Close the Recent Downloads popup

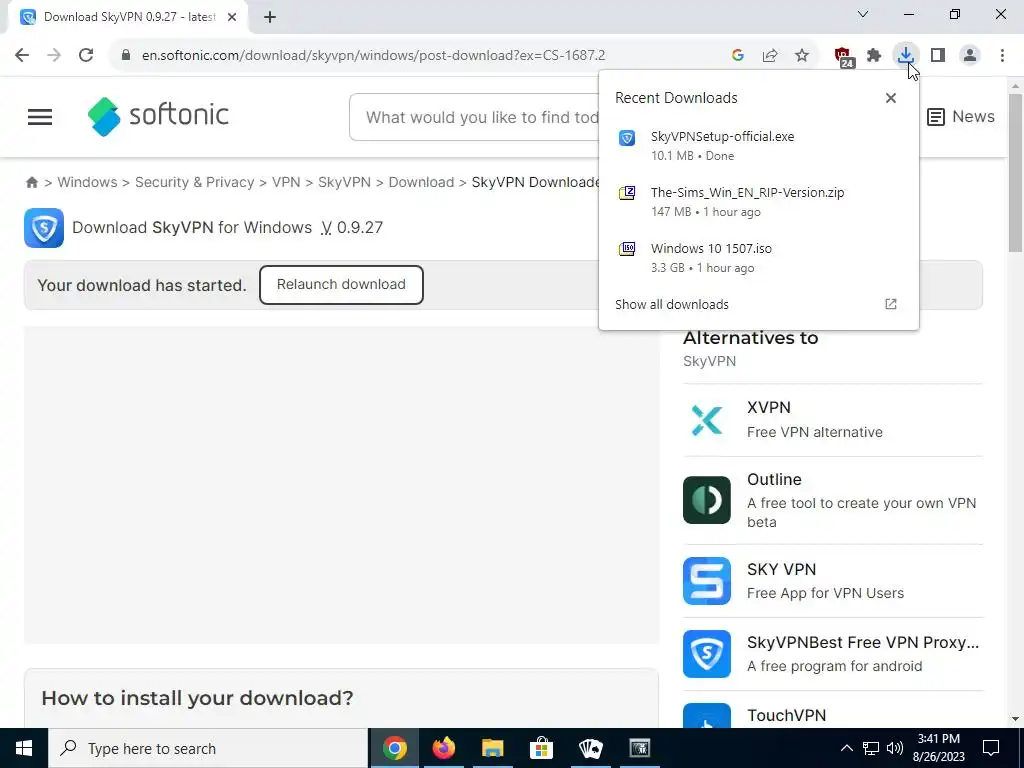tap(891, 98)
